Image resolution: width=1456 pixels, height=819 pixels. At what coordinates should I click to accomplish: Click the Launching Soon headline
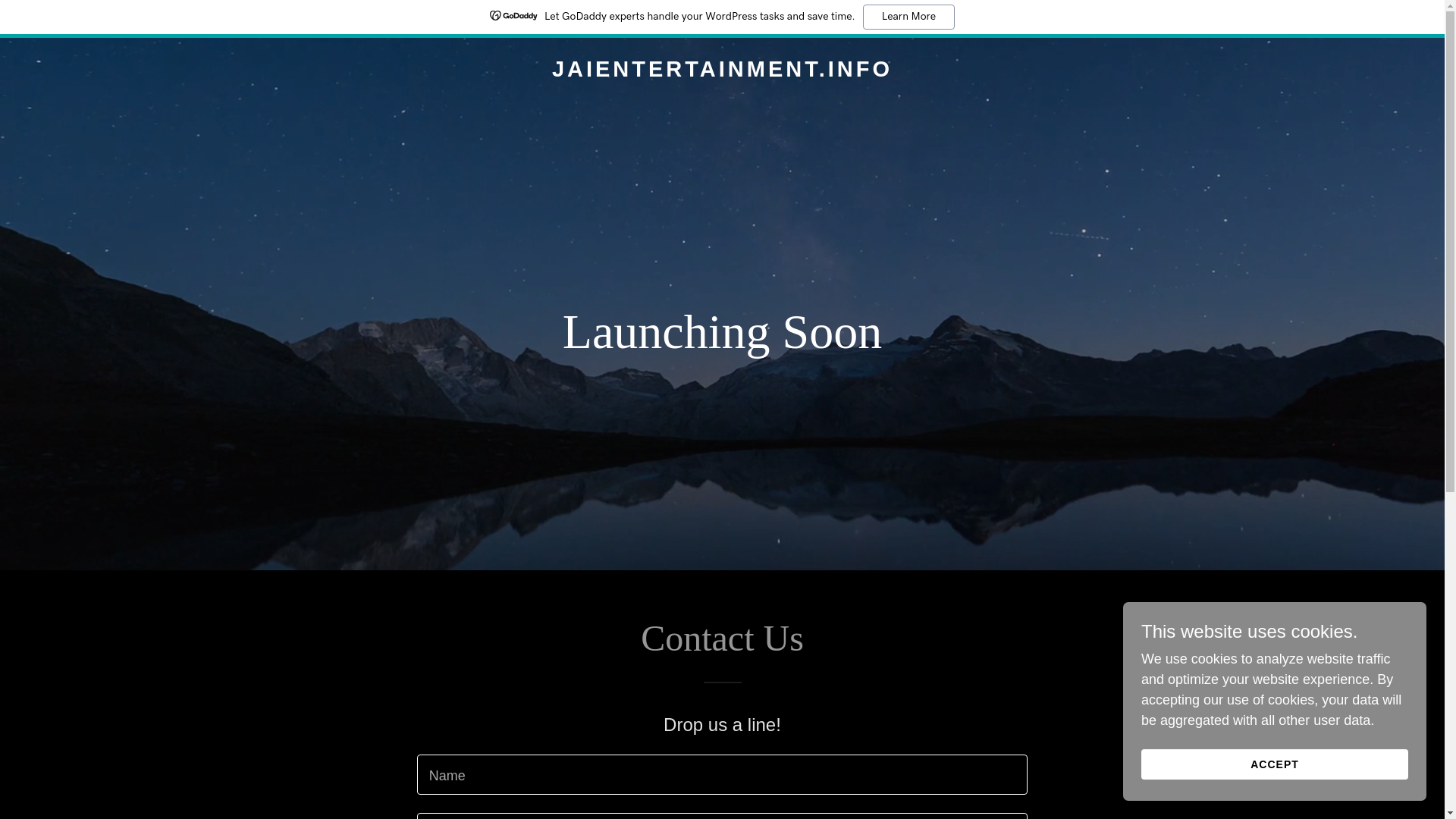721,332
